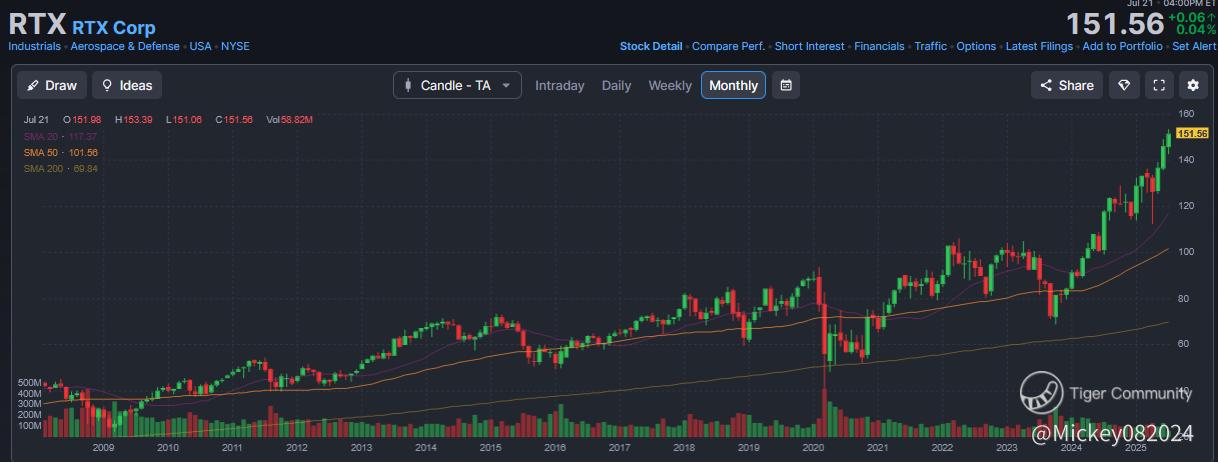
Task: Click the RTX Corp company name
Action: (x=114, y=26)
